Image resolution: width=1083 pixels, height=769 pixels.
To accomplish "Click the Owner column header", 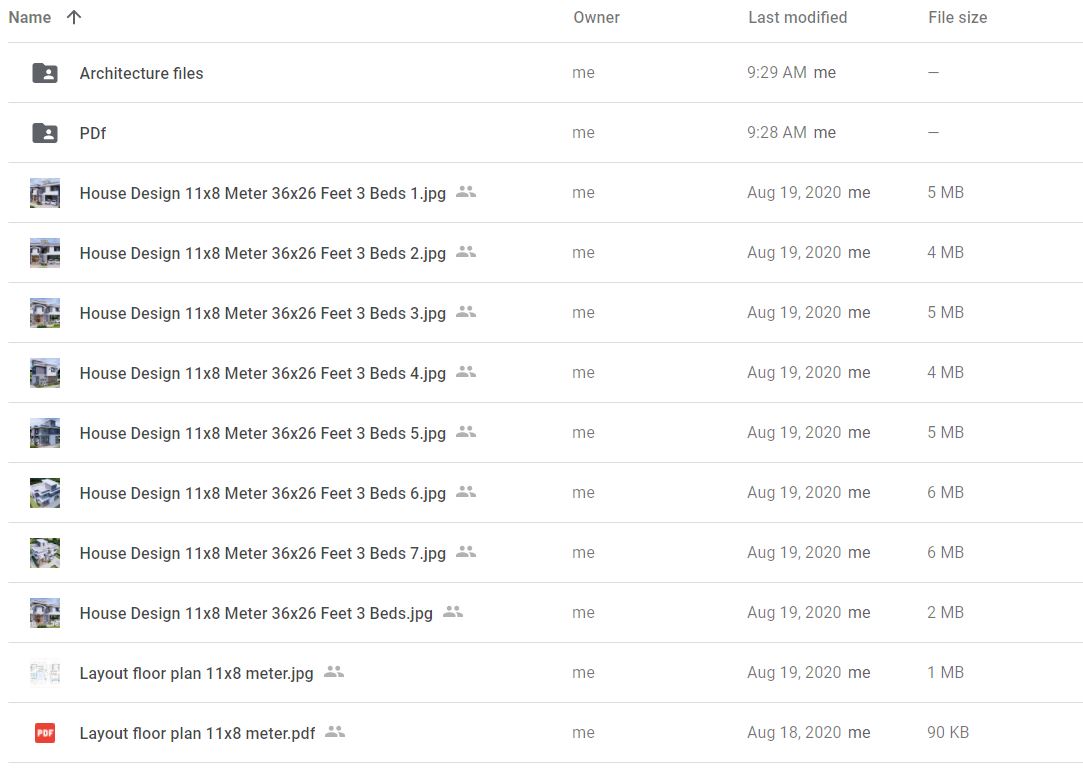I will 596,17.
